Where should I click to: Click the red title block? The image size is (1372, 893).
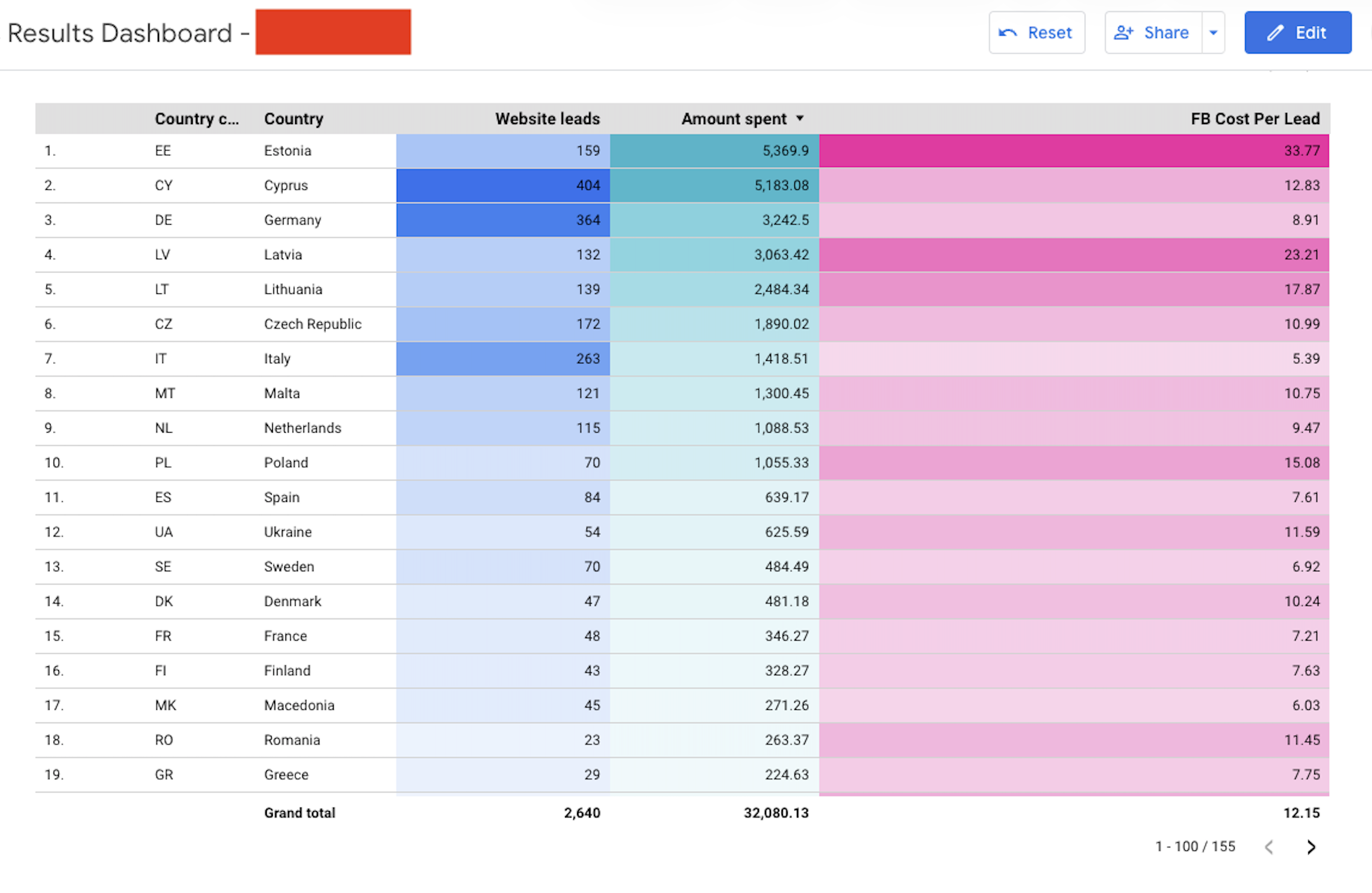(333, 32)
